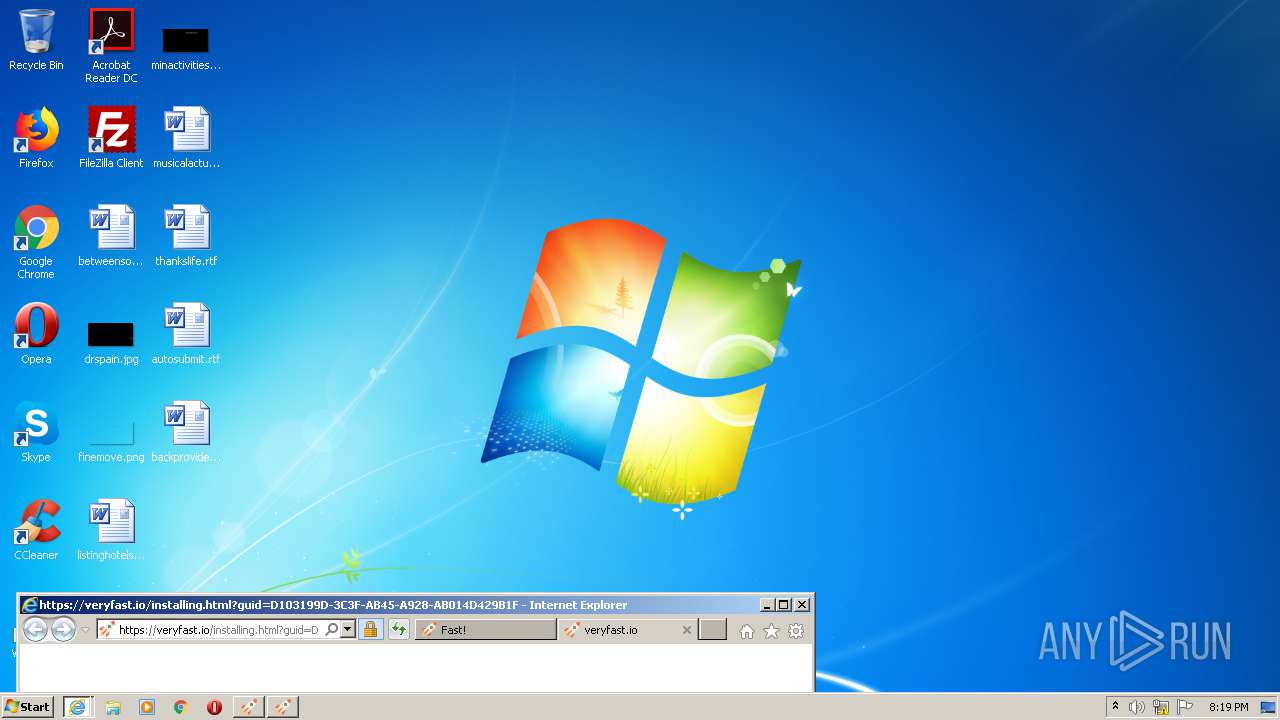Open Windows Explorer from taskbar
The image size is (1280, 720).
pos(113,707)
